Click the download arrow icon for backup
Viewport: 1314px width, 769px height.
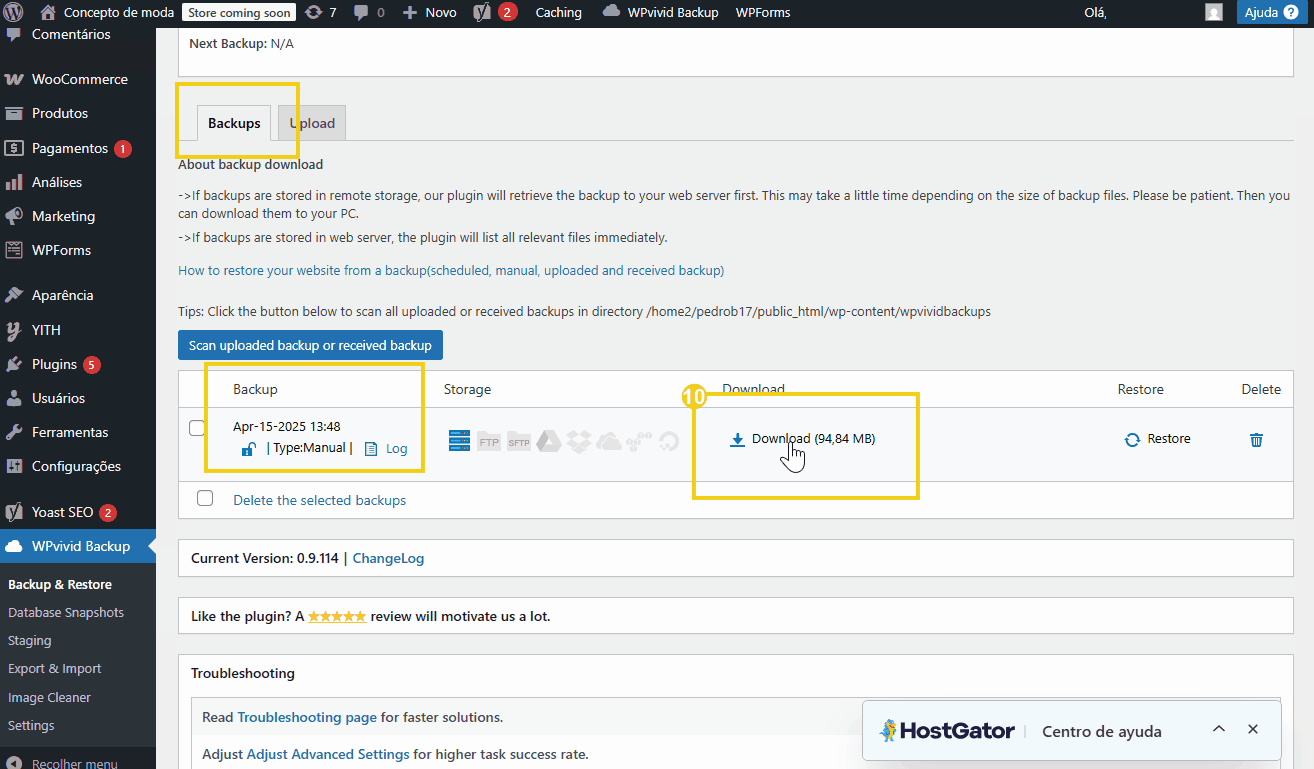tap(737, 439)
